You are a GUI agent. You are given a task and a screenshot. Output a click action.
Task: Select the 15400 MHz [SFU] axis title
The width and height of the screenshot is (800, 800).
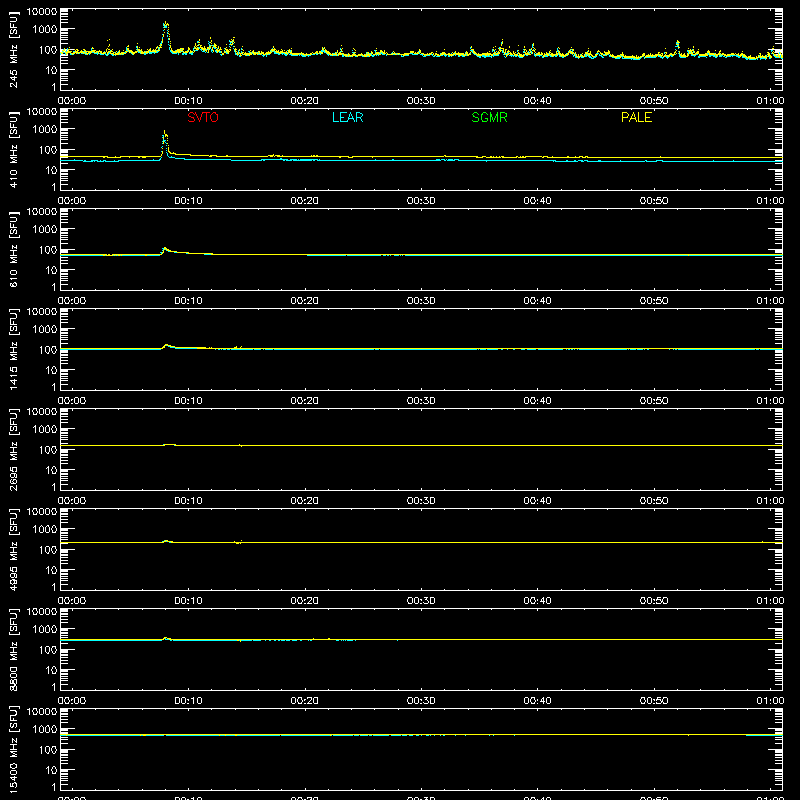[14, 749]
